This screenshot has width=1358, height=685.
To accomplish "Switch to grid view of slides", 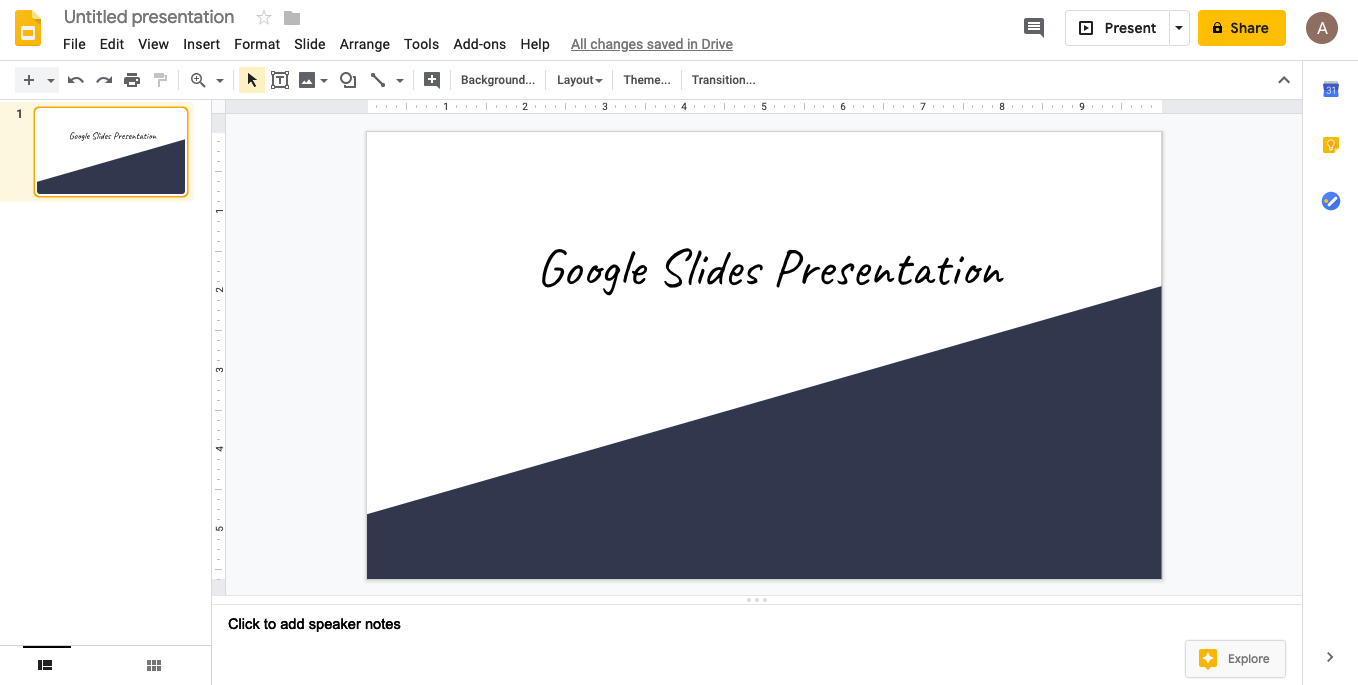I will [x=153, y=664].
